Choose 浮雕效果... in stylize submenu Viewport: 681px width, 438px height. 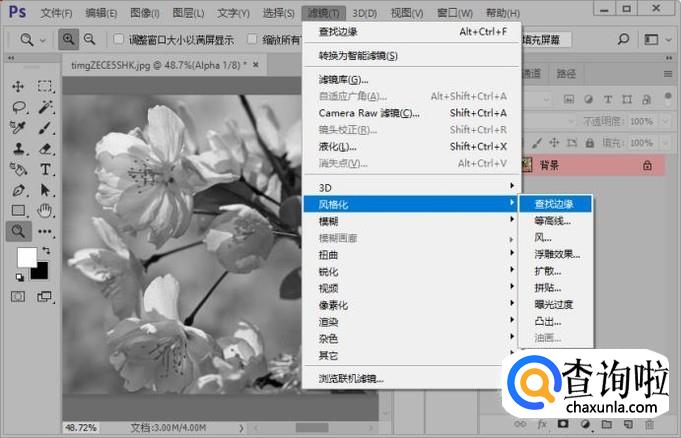(x=555, y=254)
